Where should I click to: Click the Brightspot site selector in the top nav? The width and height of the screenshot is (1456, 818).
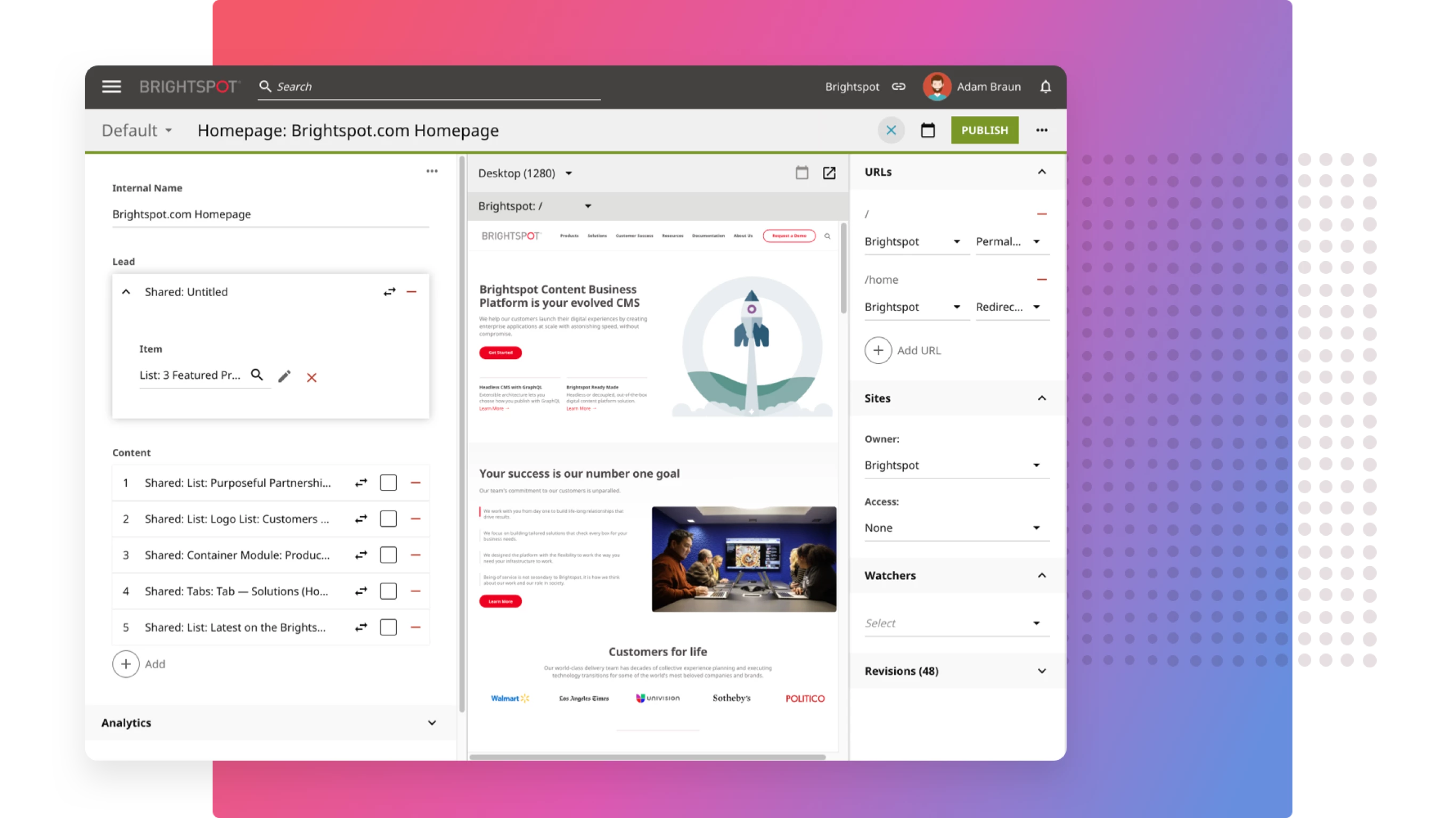[x=852, y=86]
